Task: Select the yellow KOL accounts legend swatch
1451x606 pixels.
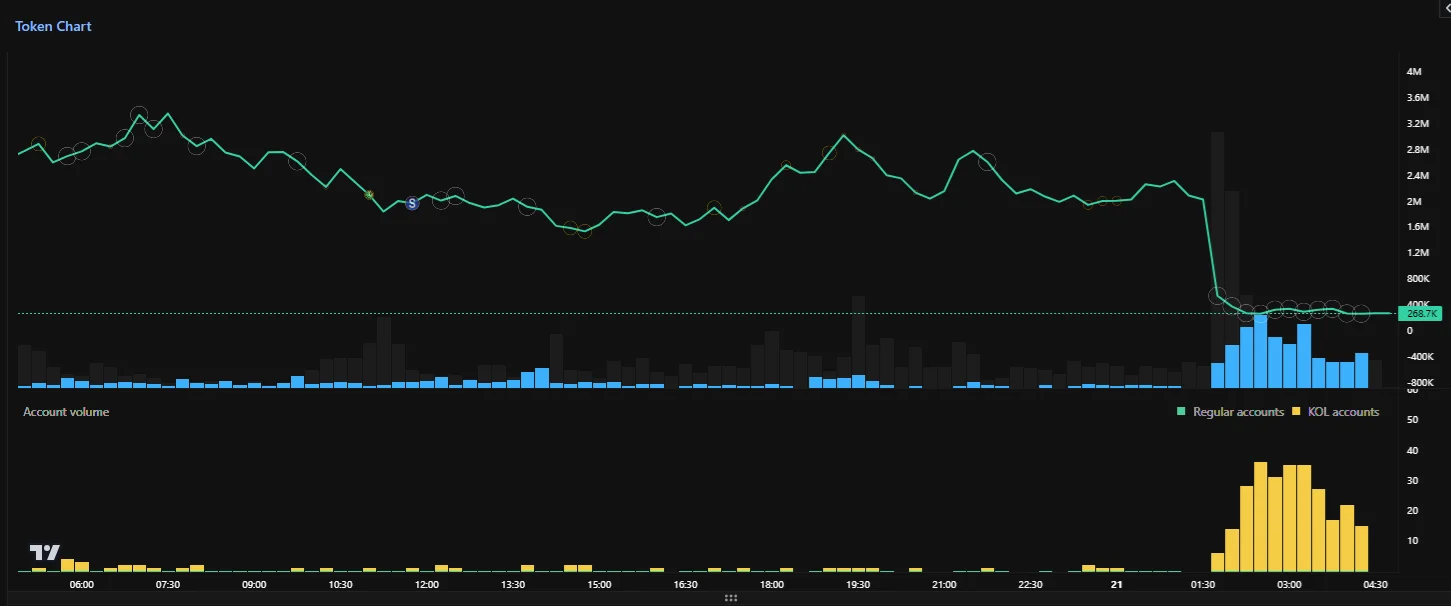Action: coord(1298,412)
